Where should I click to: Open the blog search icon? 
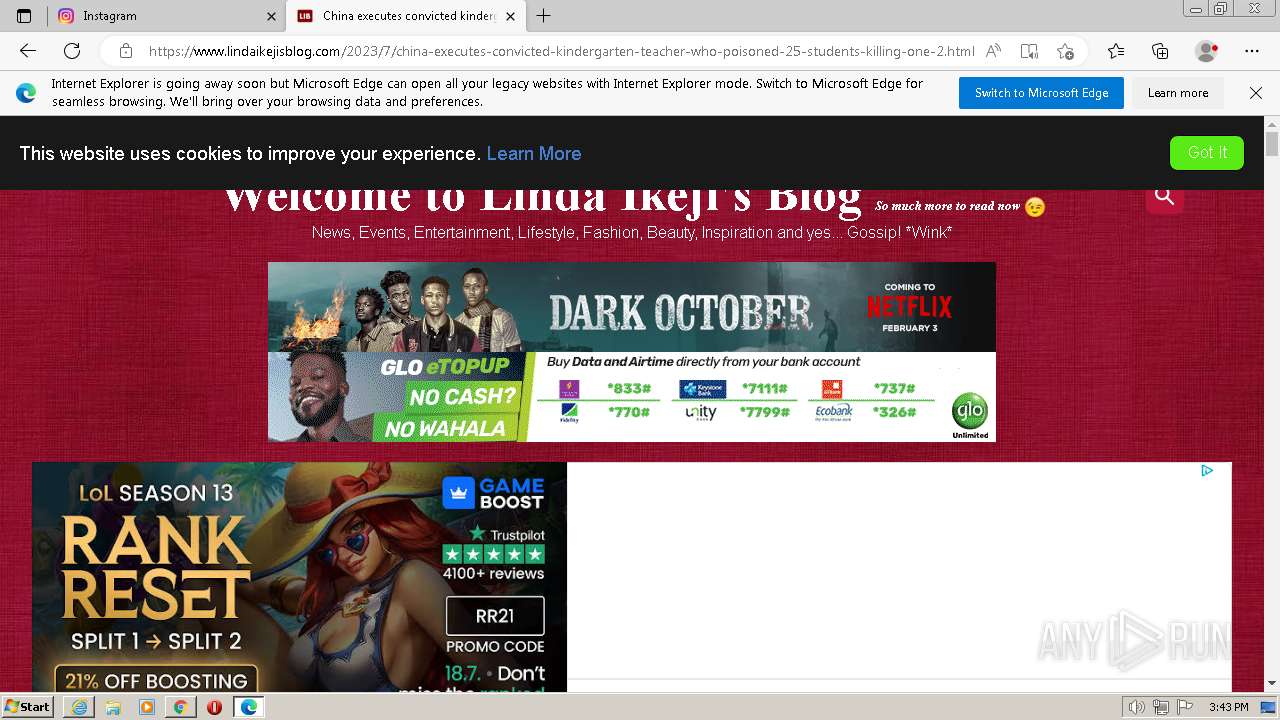tap(1164, 196)
